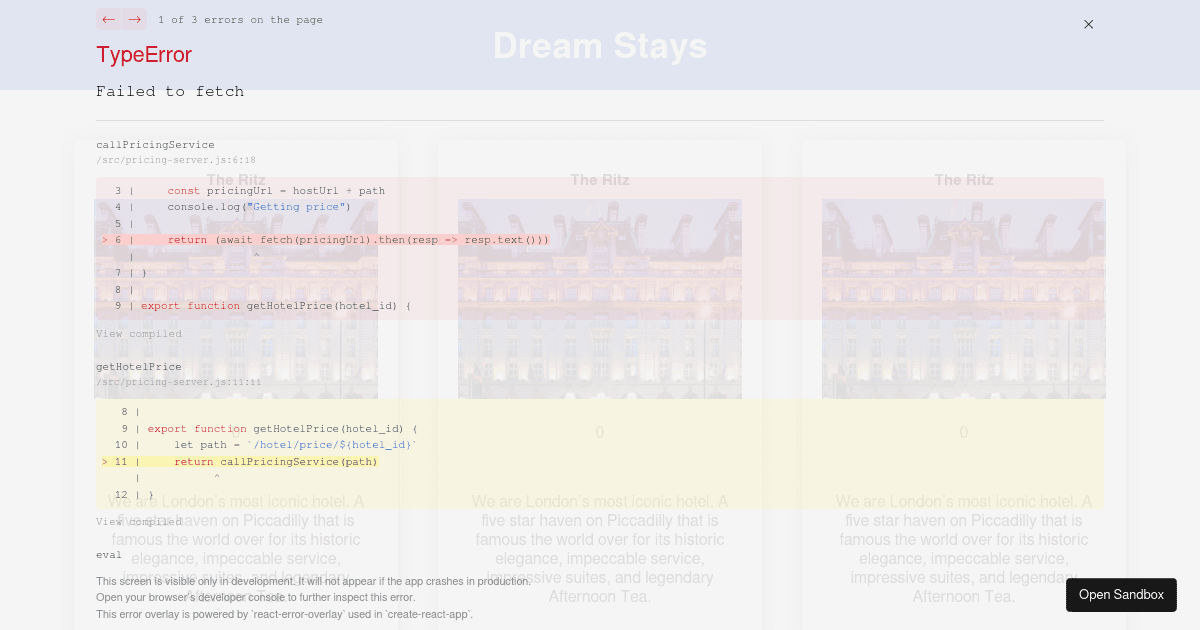
Task: Click the Failed to fetch error message
Action: click(x=170, y=91)
